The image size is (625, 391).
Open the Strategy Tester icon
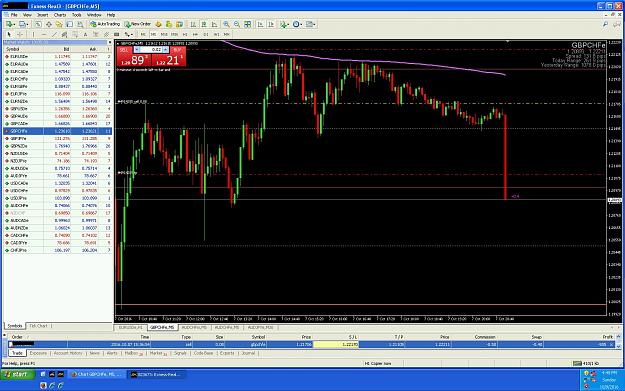click(80, 24)
